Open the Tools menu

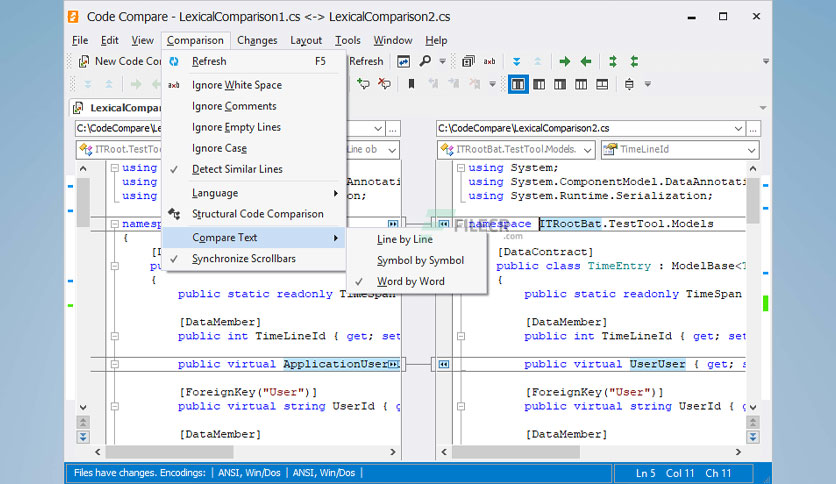coord(348,41)
